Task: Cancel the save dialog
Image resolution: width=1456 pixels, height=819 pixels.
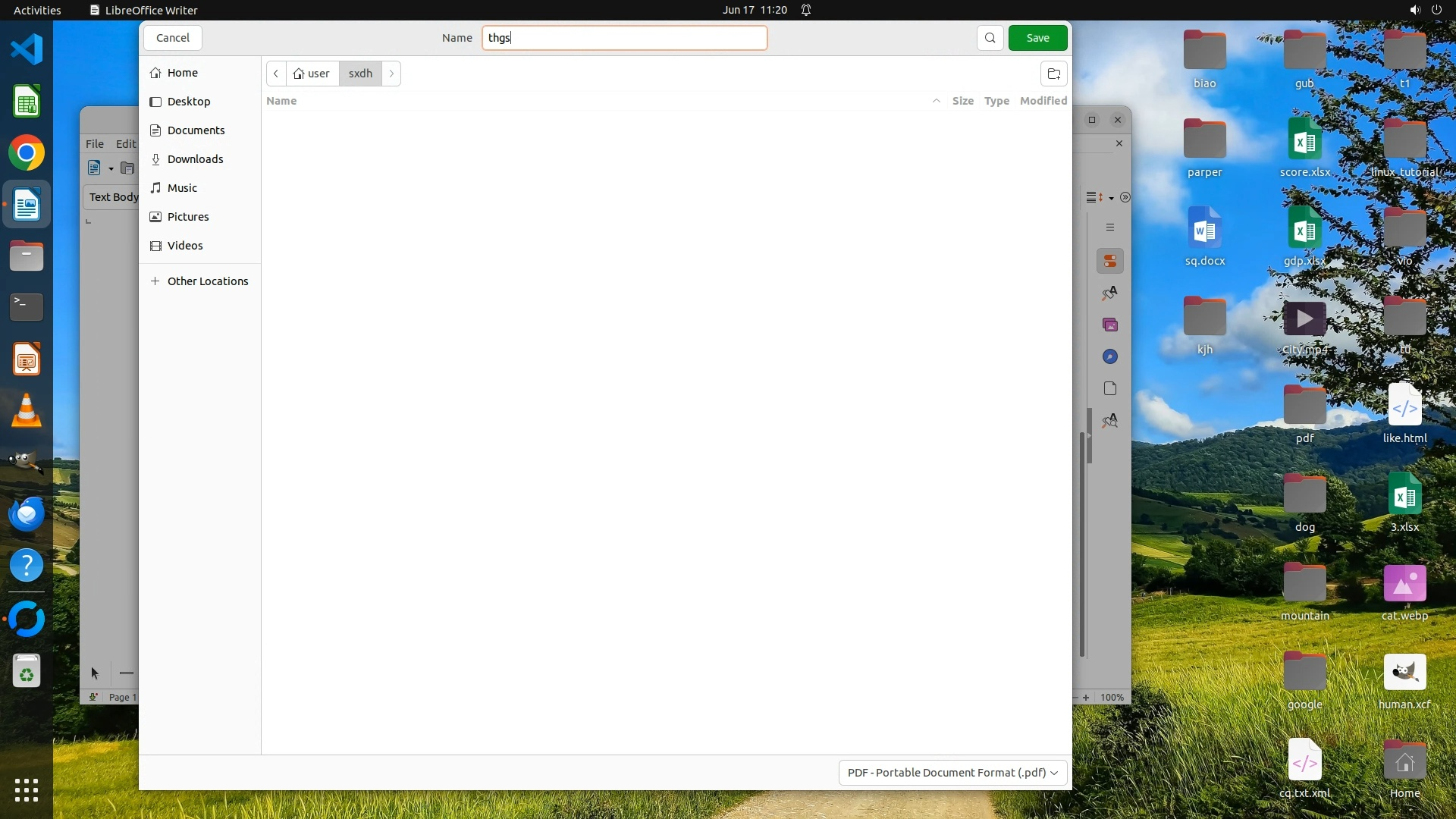Action: [173, 38]
